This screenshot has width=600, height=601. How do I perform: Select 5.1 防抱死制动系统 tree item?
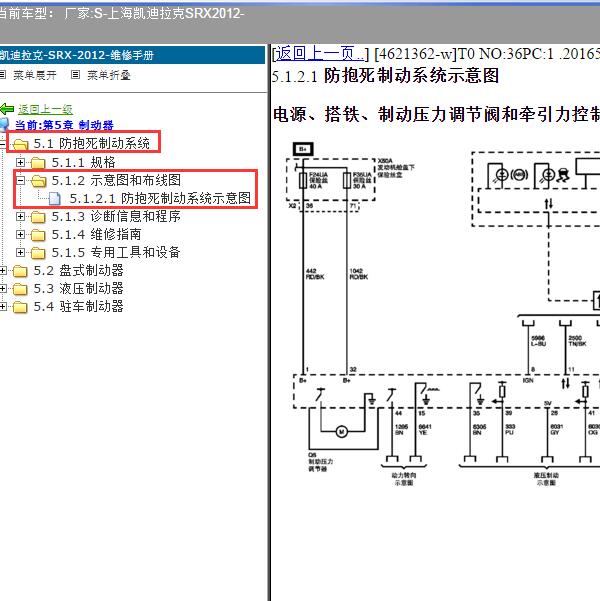(92, 143)
